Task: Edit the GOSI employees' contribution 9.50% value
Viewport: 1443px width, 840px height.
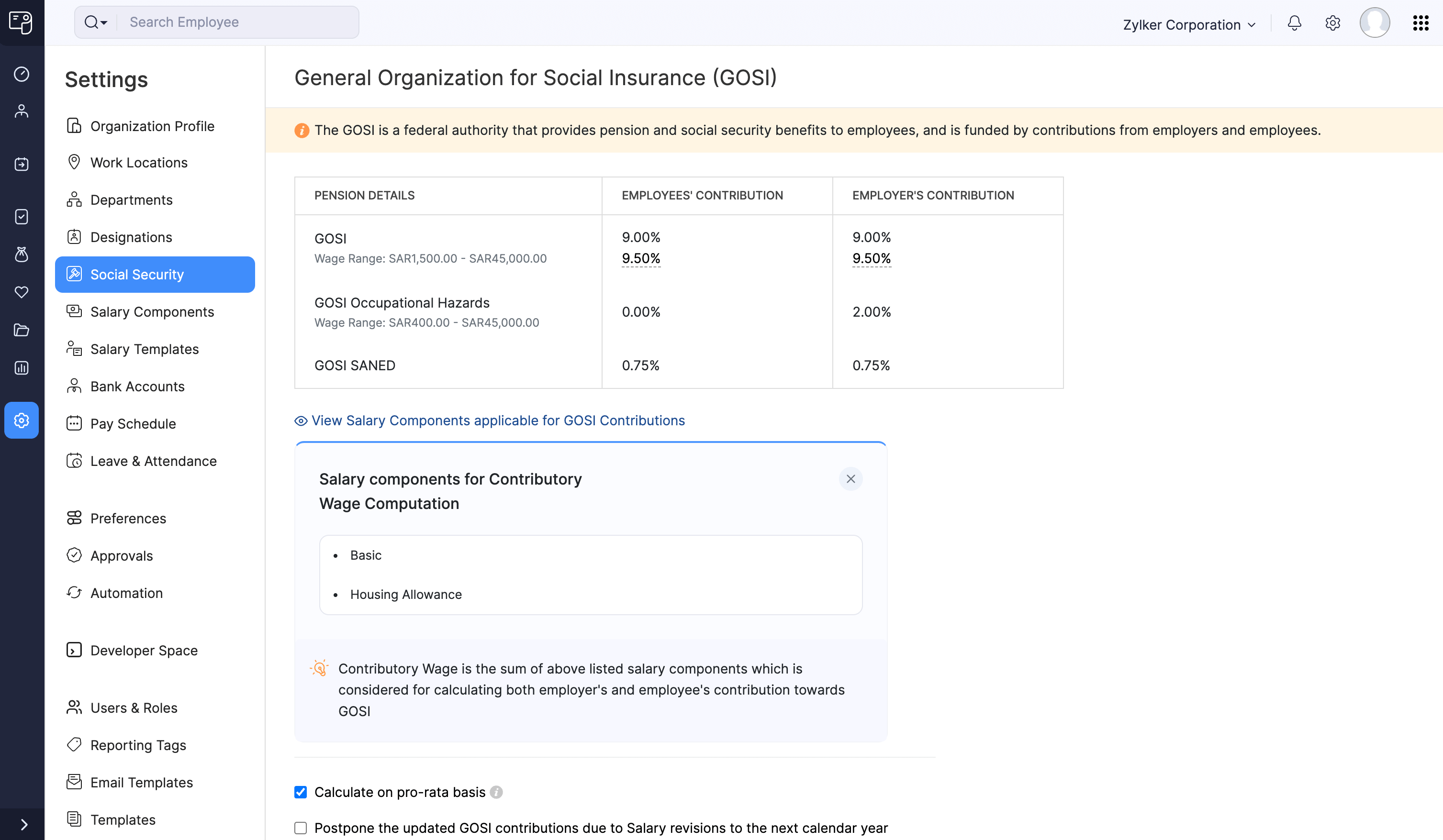Action: [641, 258]
